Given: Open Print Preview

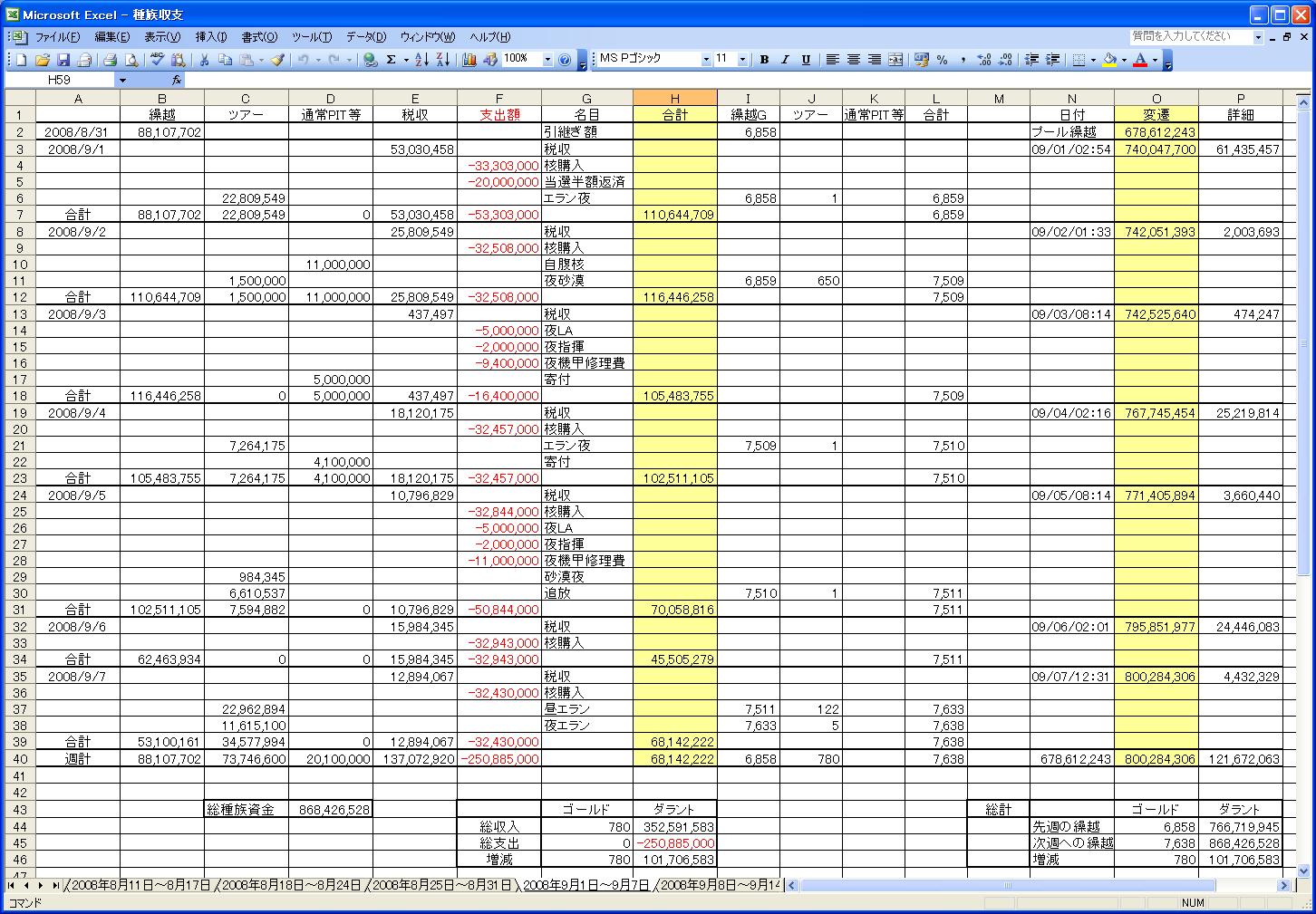Looking at the screenshot, I should [x=131, y=60].
